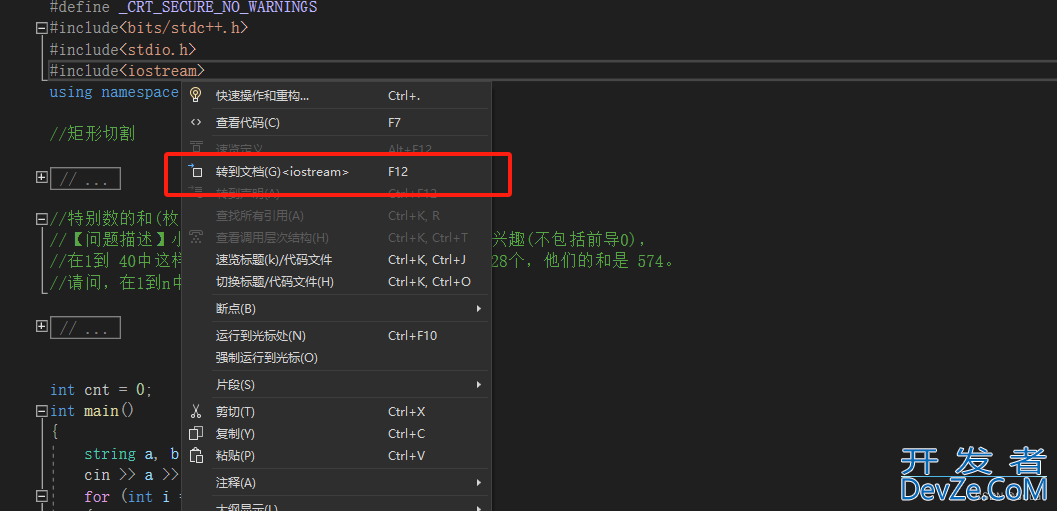Choose 复制(Y) from context menu
The height and width of the screenshot is (511, 1057).
pos(337,434)
